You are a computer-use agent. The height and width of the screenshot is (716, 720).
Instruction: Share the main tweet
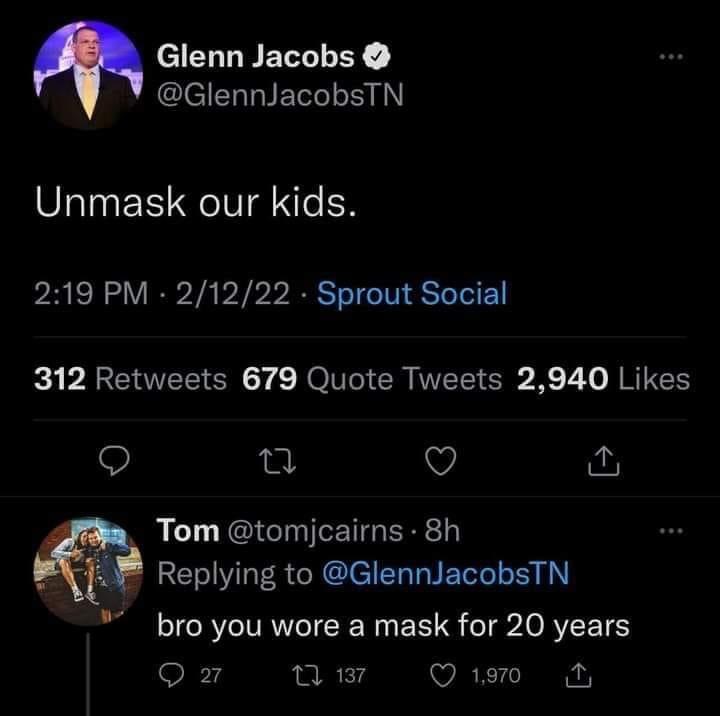[x=603, y=461]
